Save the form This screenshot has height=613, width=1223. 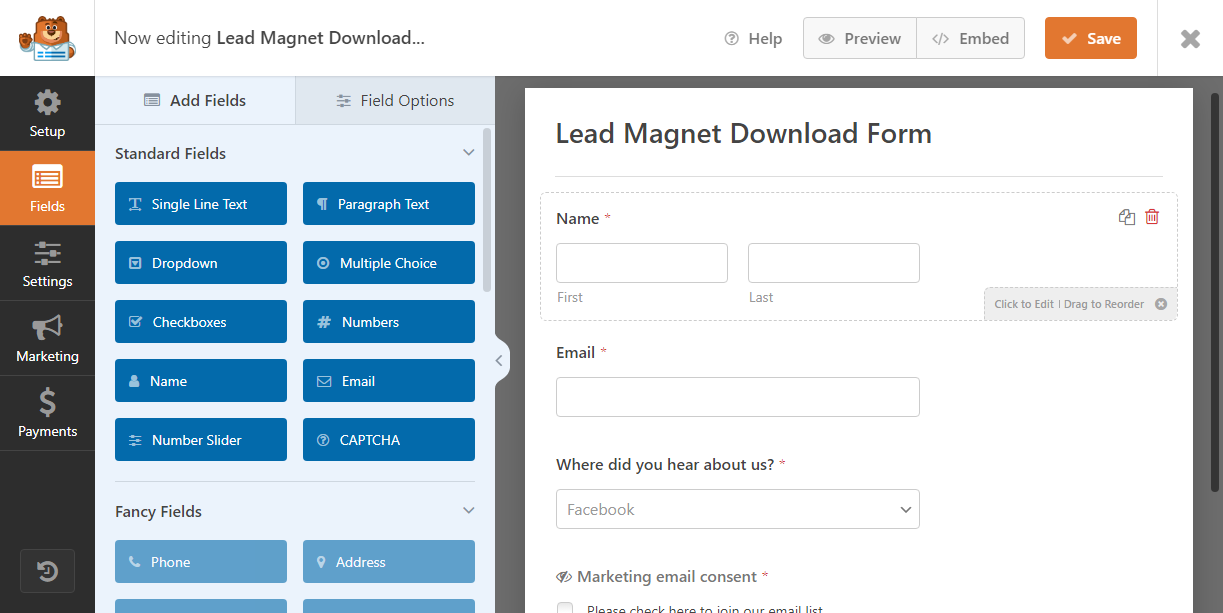(1091, 38)
